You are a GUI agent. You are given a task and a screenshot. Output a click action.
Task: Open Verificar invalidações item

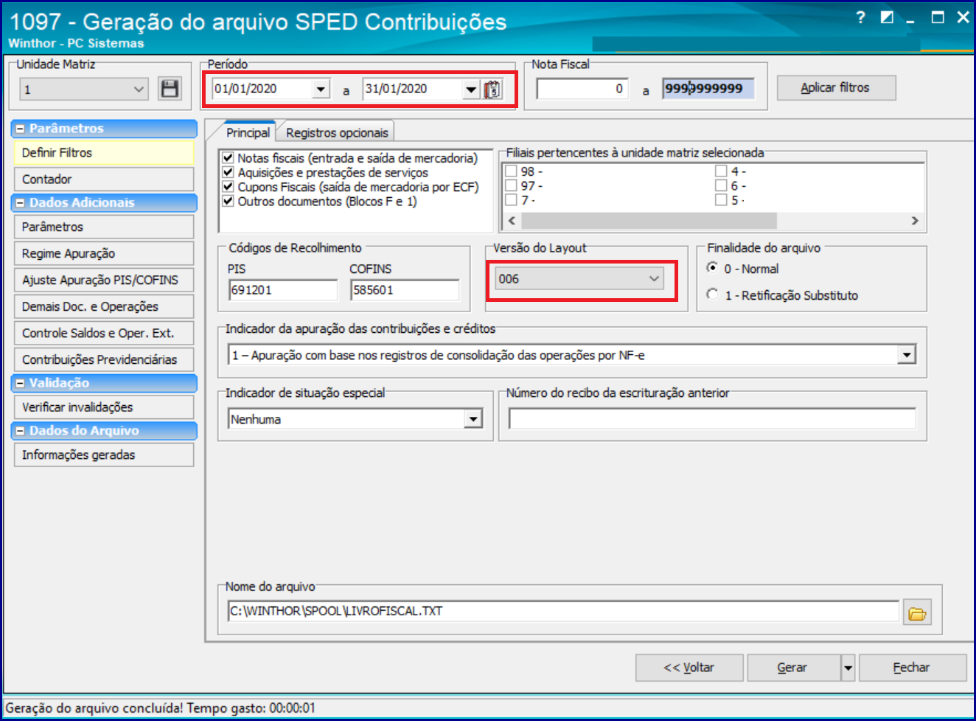point(104,407)
